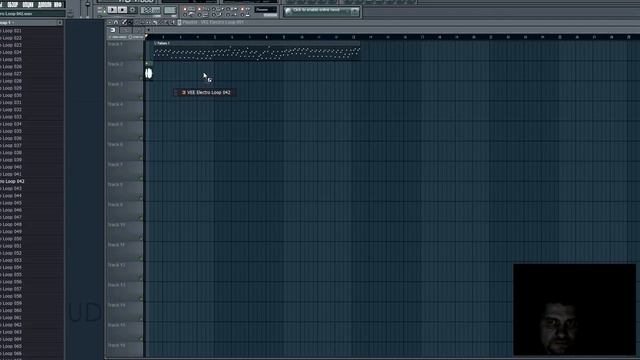Preview Loop 021 in the browser list
The width and height of the screenshot is (640, 360).
coord(11,31)
